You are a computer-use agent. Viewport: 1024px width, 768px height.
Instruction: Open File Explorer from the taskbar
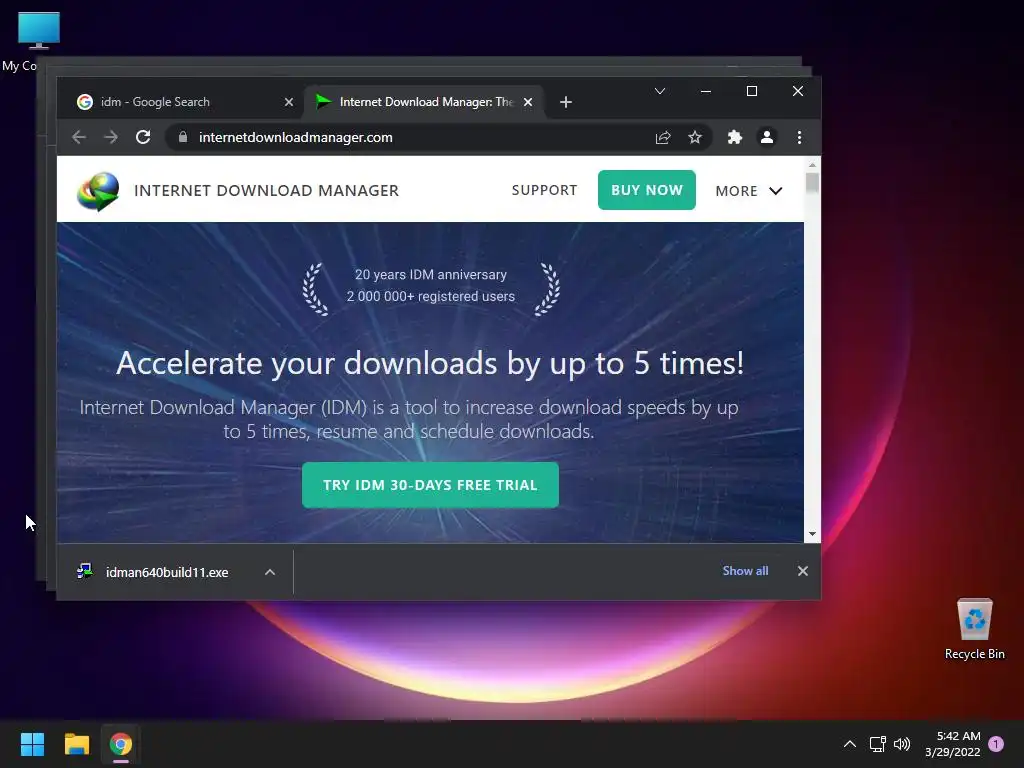tap(76, 744)
